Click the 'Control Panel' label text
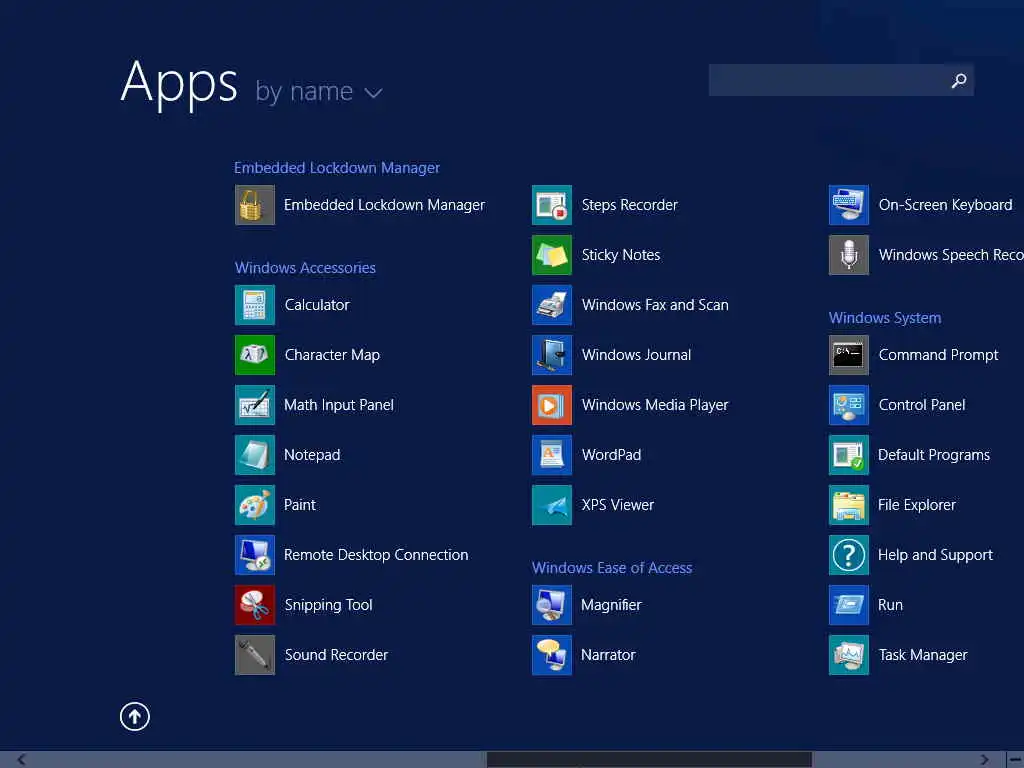 click(x=922, y=405)
